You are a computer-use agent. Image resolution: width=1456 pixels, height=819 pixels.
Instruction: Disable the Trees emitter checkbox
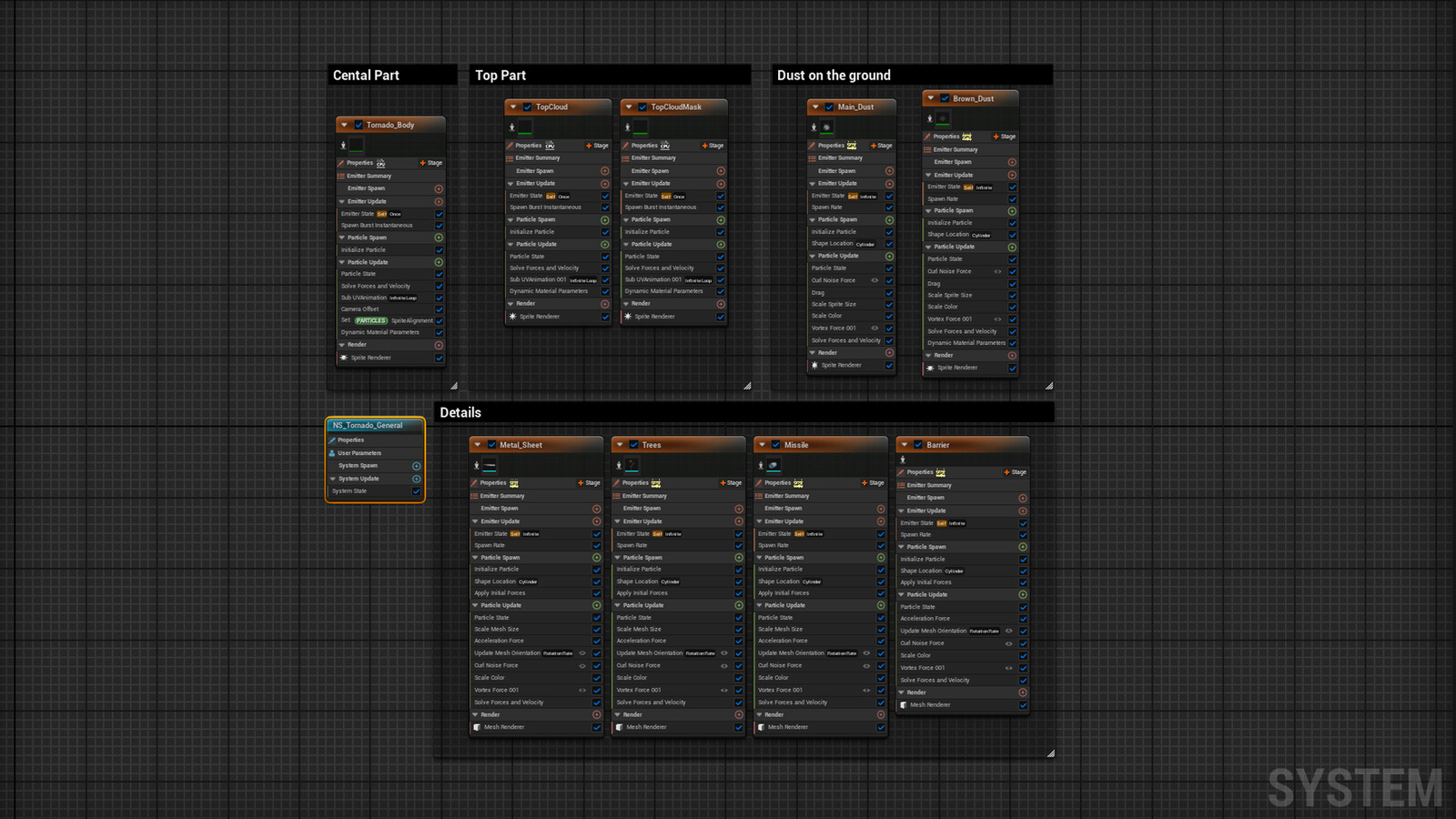pyautogui.click(x=633, y=445)
